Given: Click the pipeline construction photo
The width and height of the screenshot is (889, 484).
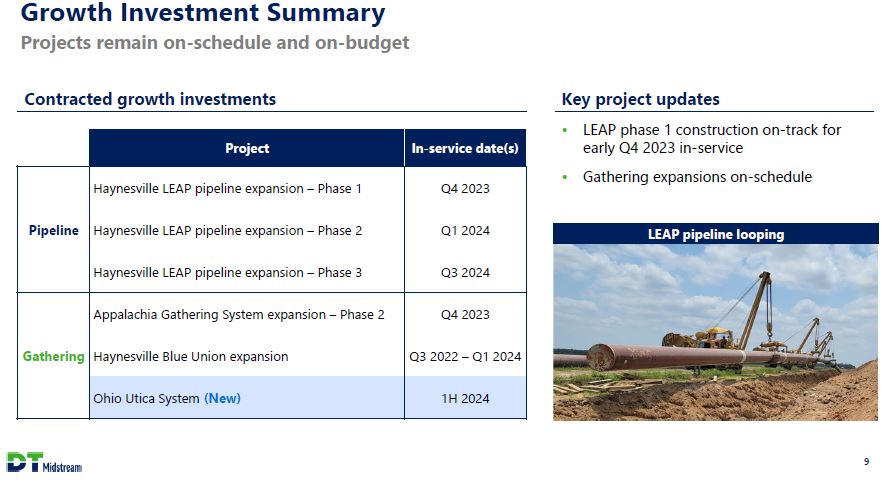Looking at the screenshot, I should pyautogui.click(x=715, y=332).
